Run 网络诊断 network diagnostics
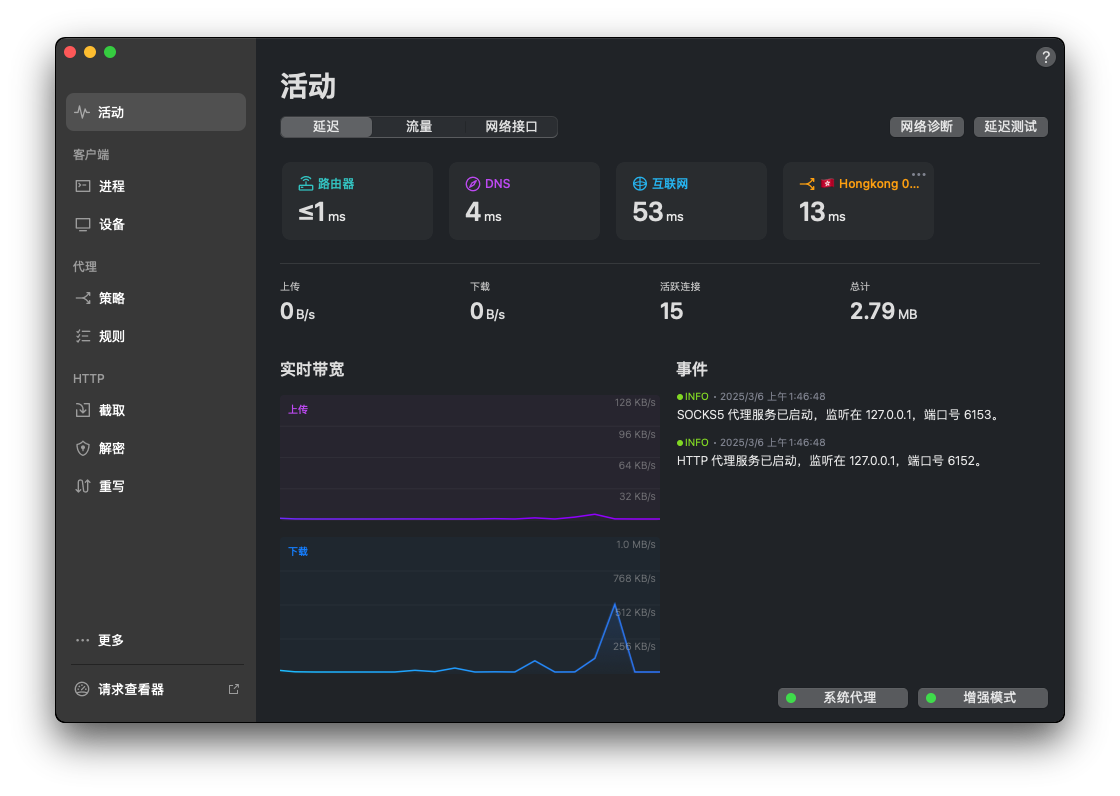Image resolution: width=1120 pixels, height=796 pixels. click(926, 127)
